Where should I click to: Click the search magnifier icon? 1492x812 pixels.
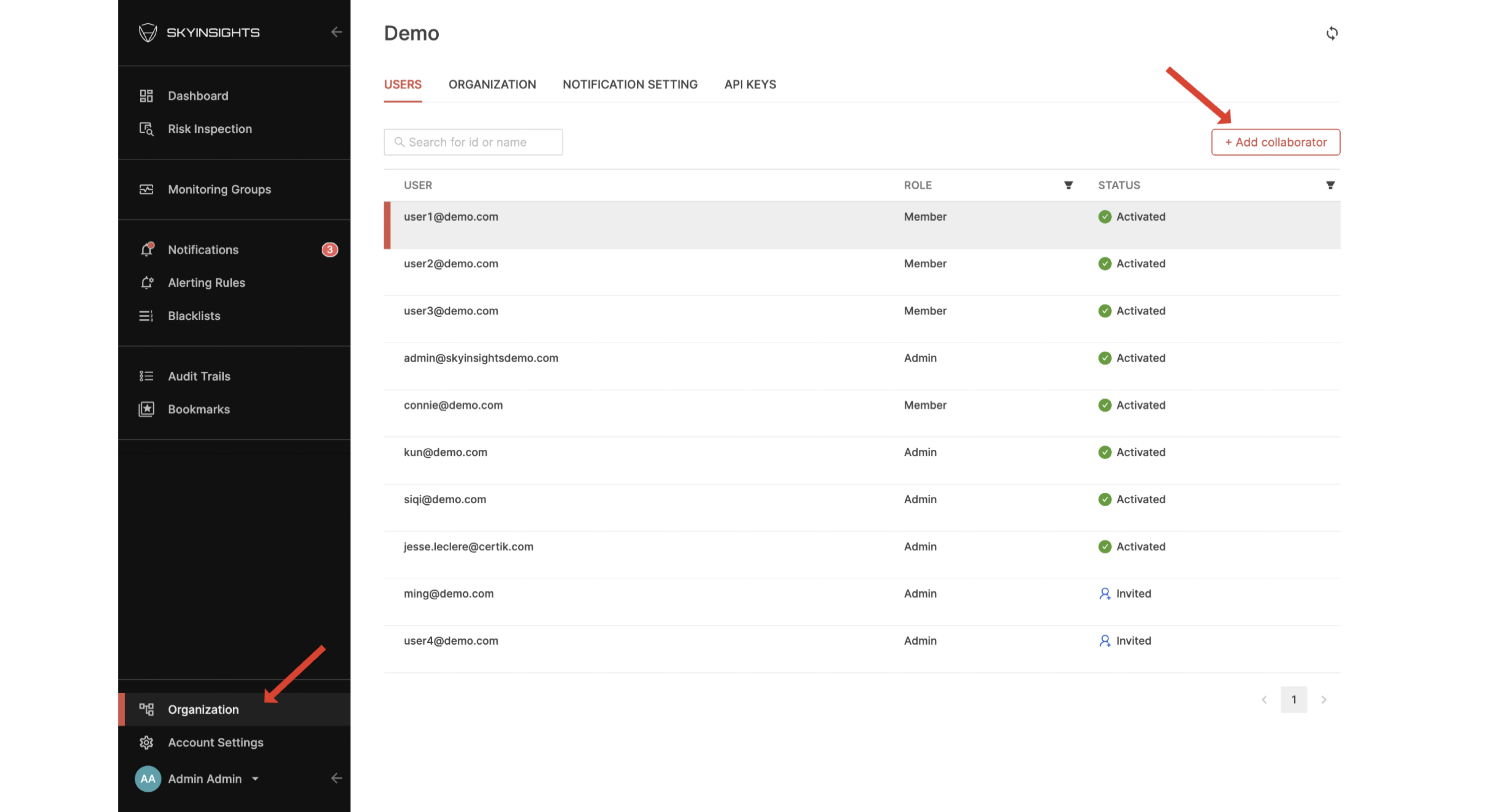(x=399, y=142)
